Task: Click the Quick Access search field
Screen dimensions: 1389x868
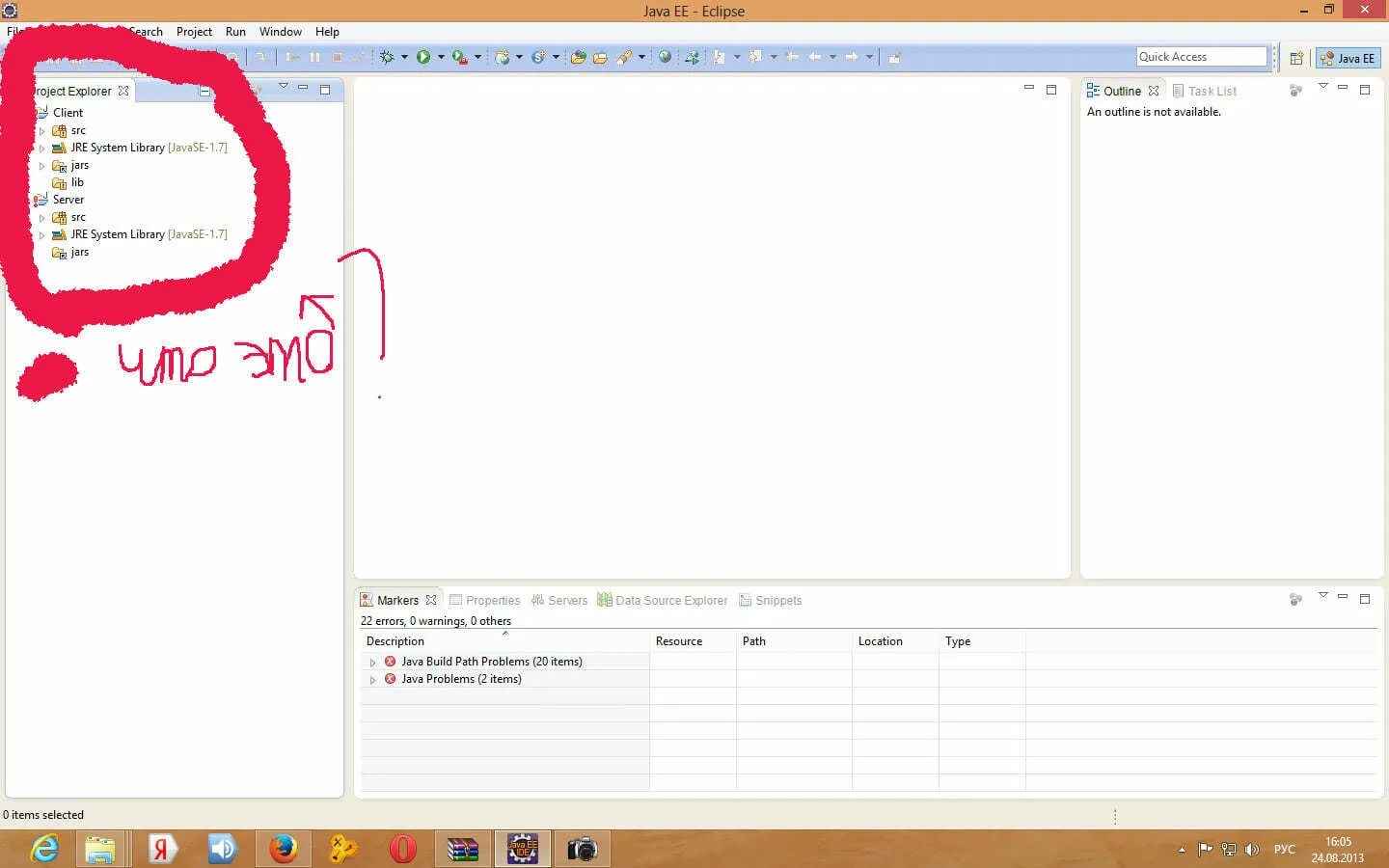Action: 1201,57
